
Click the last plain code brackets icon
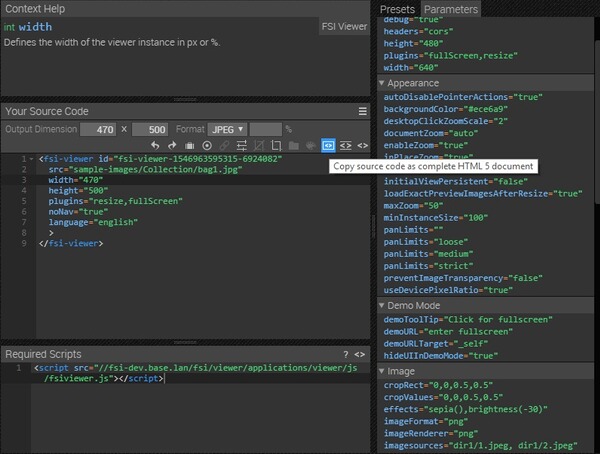click(x=363, y=146)
